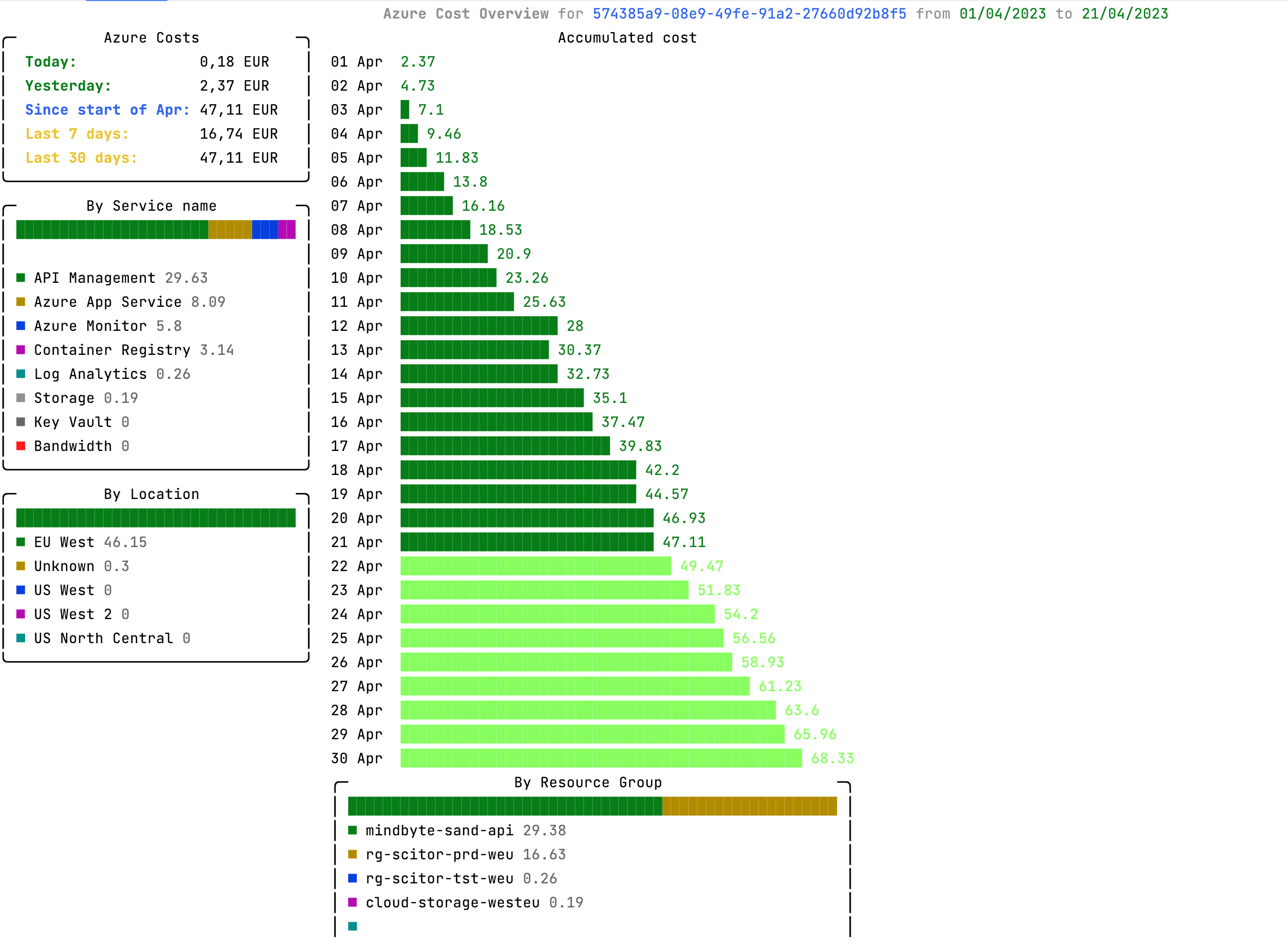Select the Azure Monitor legend marker
This screenshot has height=950, width=1288.
[x=21, y=326]
